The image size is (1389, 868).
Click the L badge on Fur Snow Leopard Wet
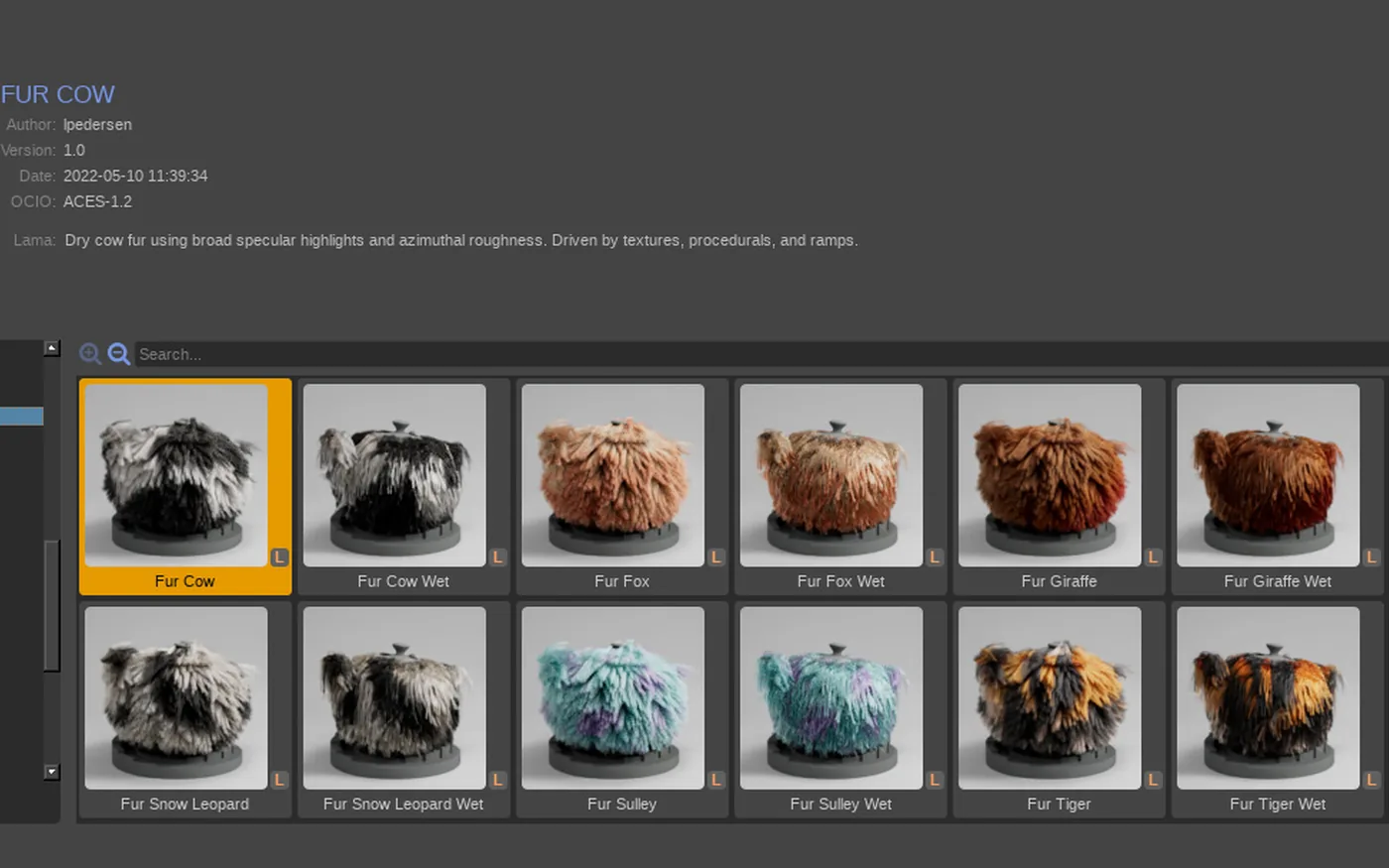[x=498, y=780]
